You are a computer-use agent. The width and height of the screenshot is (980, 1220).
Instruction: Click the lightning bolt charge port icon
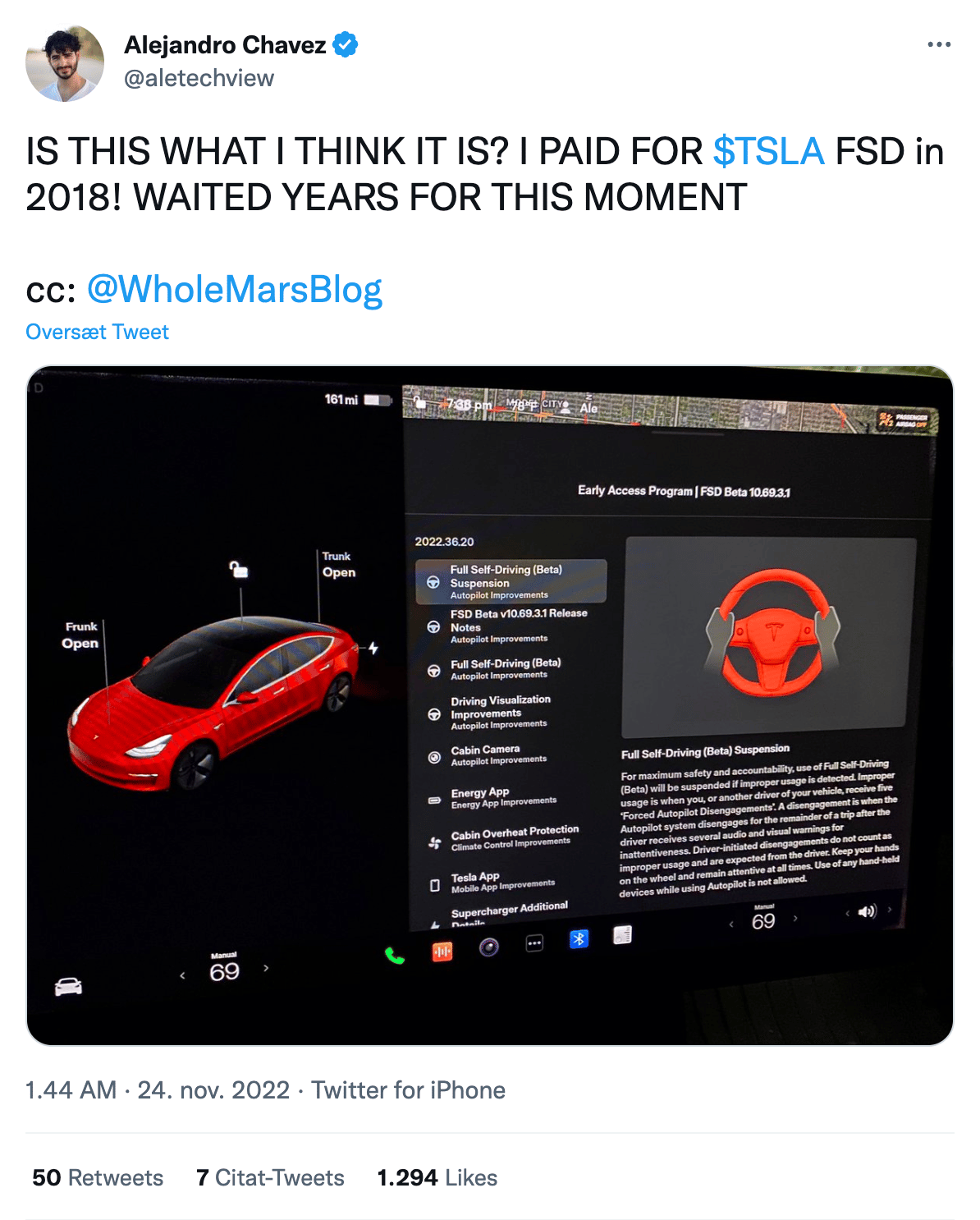[373, 648]
